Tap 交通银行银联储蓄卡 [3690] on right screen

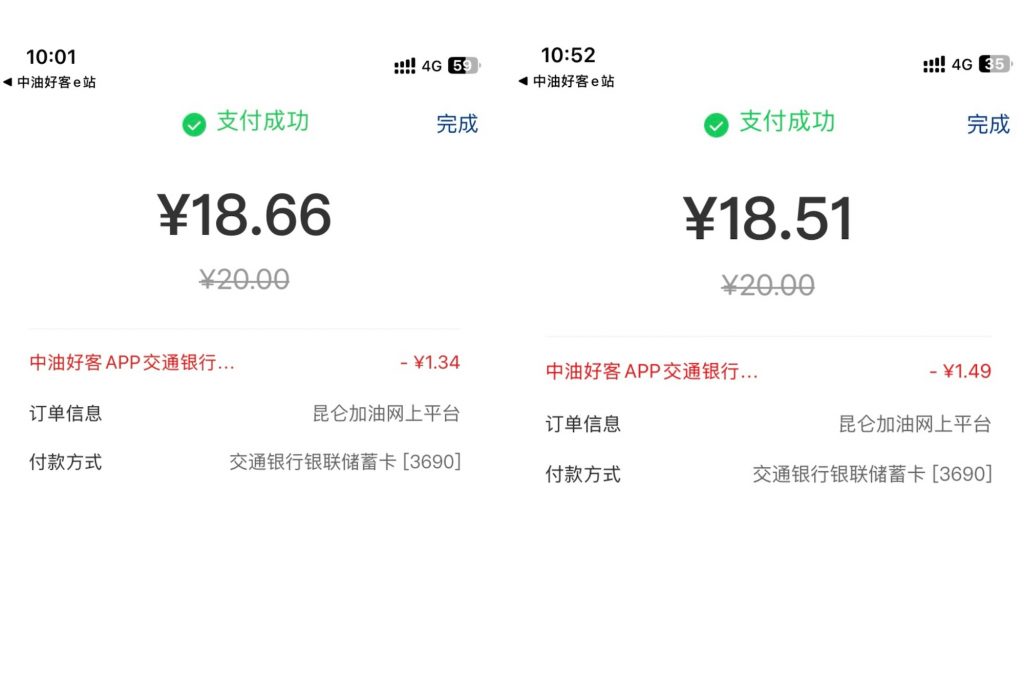click(x=872, y=474)
